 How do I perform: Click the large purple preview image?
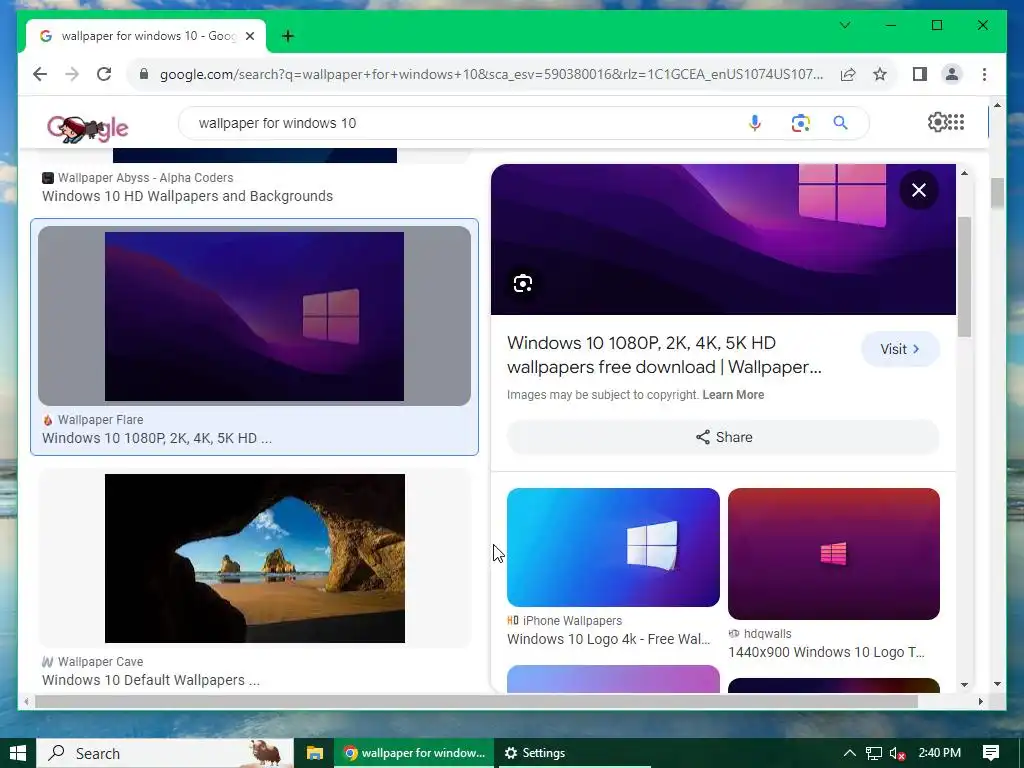[723, 239]
